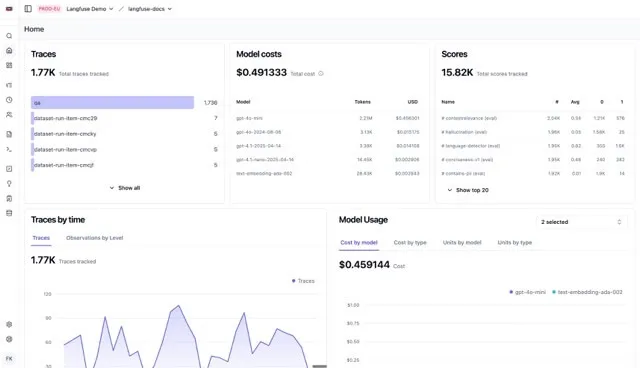640x368 pixels.
Task: Open search from sidebar magnifier icon
Action: tap(9, 36)
